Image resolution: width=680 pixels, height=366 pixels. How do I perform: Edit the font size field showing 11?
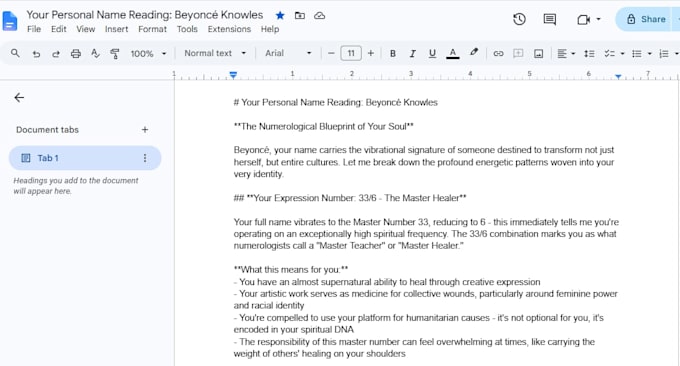(351, 53)
